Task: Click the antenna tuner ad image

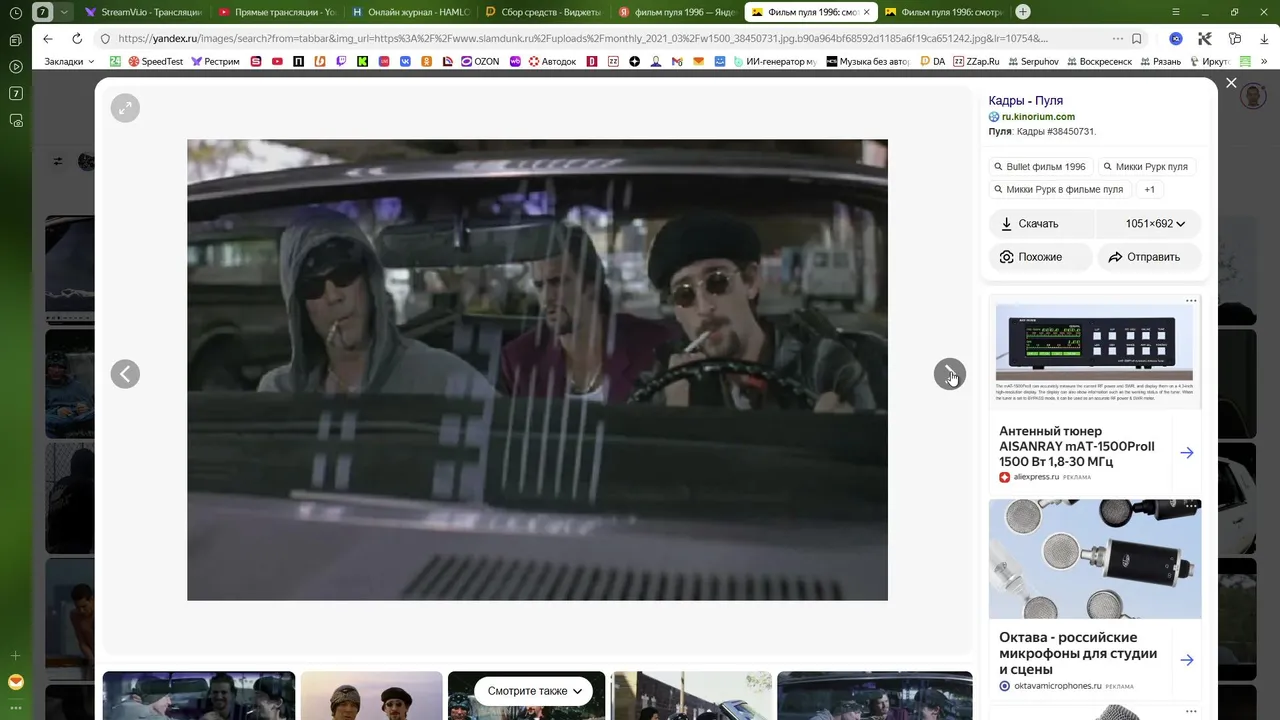Action: (x=1094, y=351)
